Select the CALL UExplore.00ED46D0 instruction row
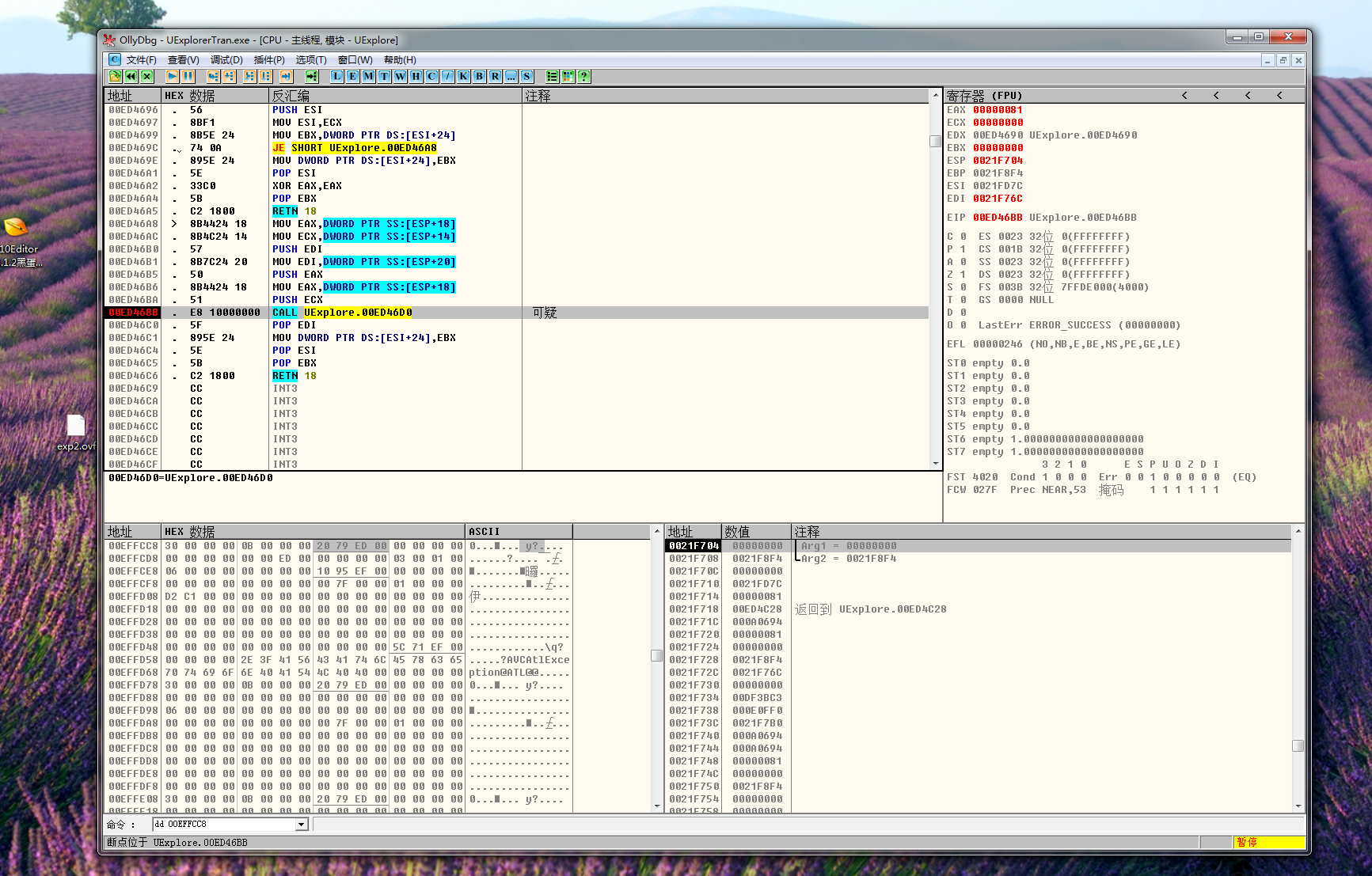This screenshot has height=876, width=1372. point(356,313)
